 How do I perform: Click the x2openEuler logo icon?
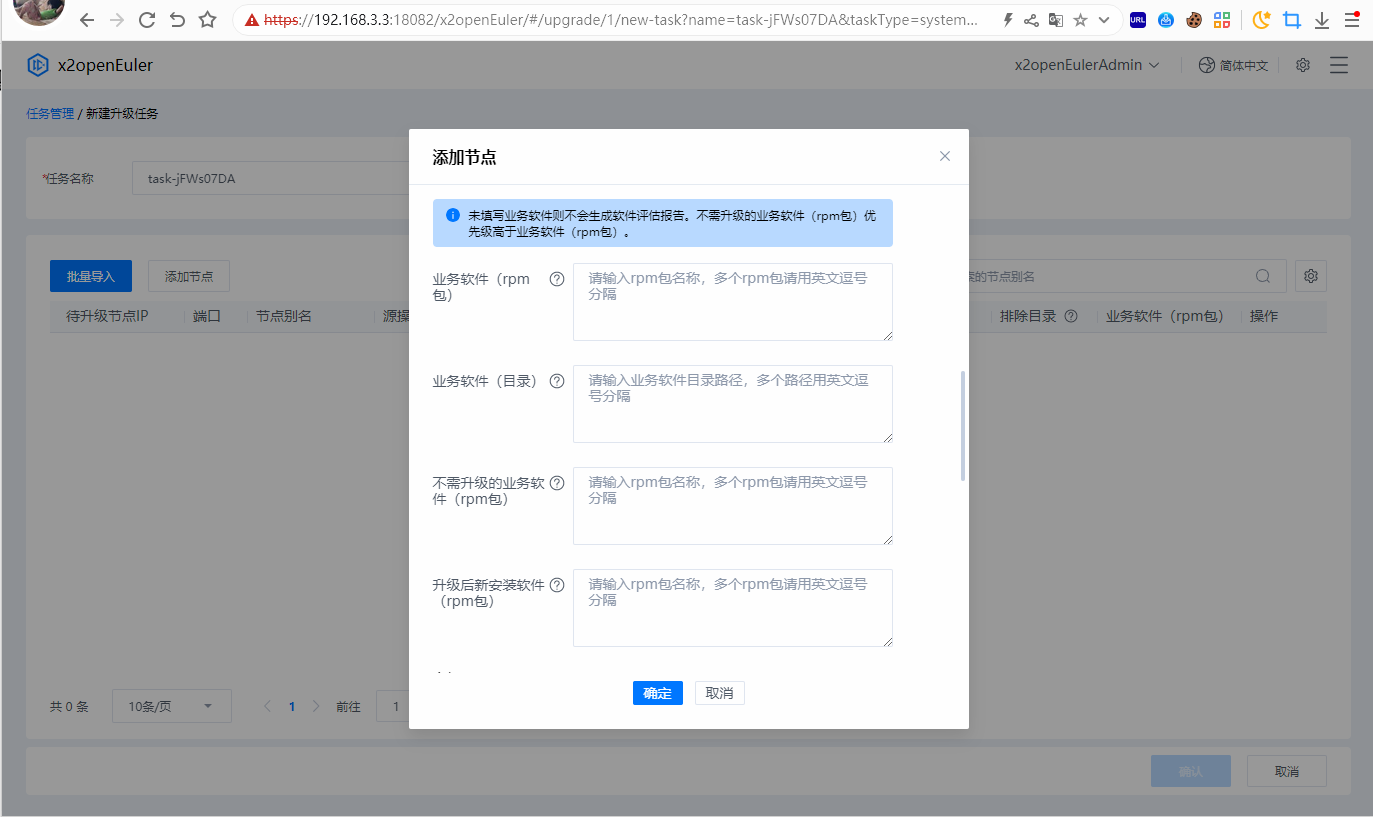pos(38,65)
